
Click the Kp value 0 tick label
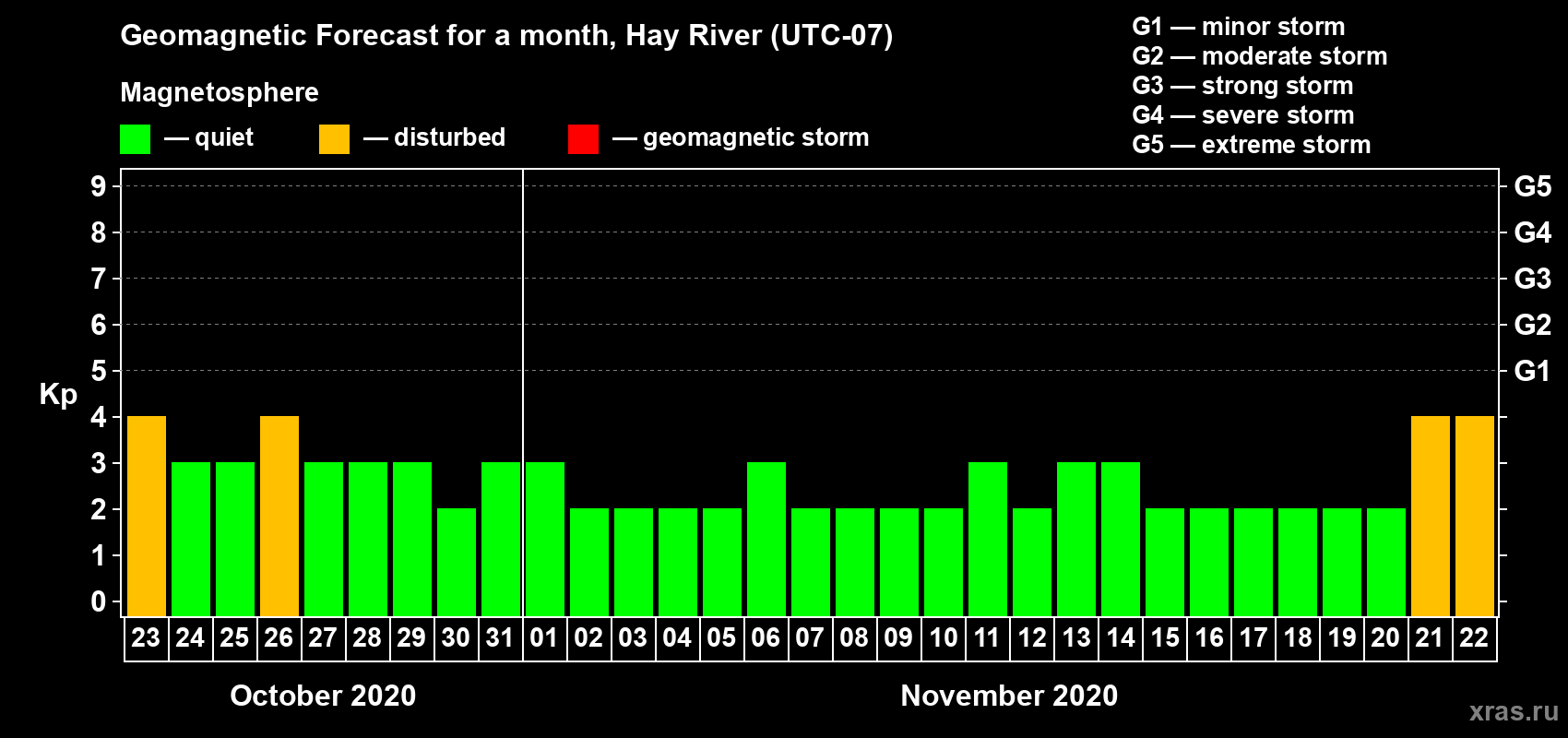click(x=99, y=601)
